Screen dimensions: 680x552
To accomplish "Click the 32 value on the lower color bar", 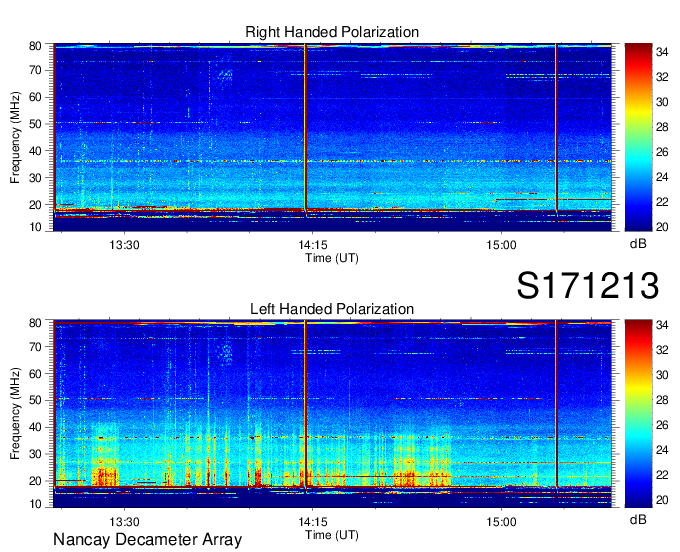I will pyautogui.click(x=662, y=350).
